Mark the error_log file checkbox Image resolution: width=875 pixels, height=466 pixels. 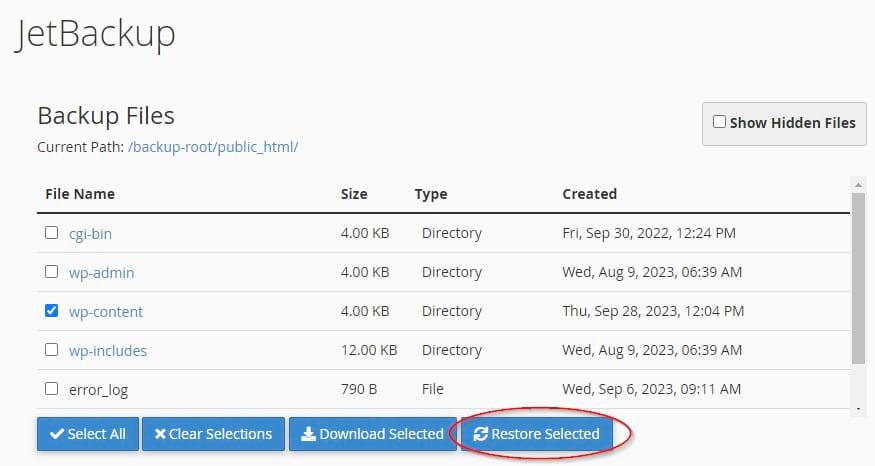(52, 389)
